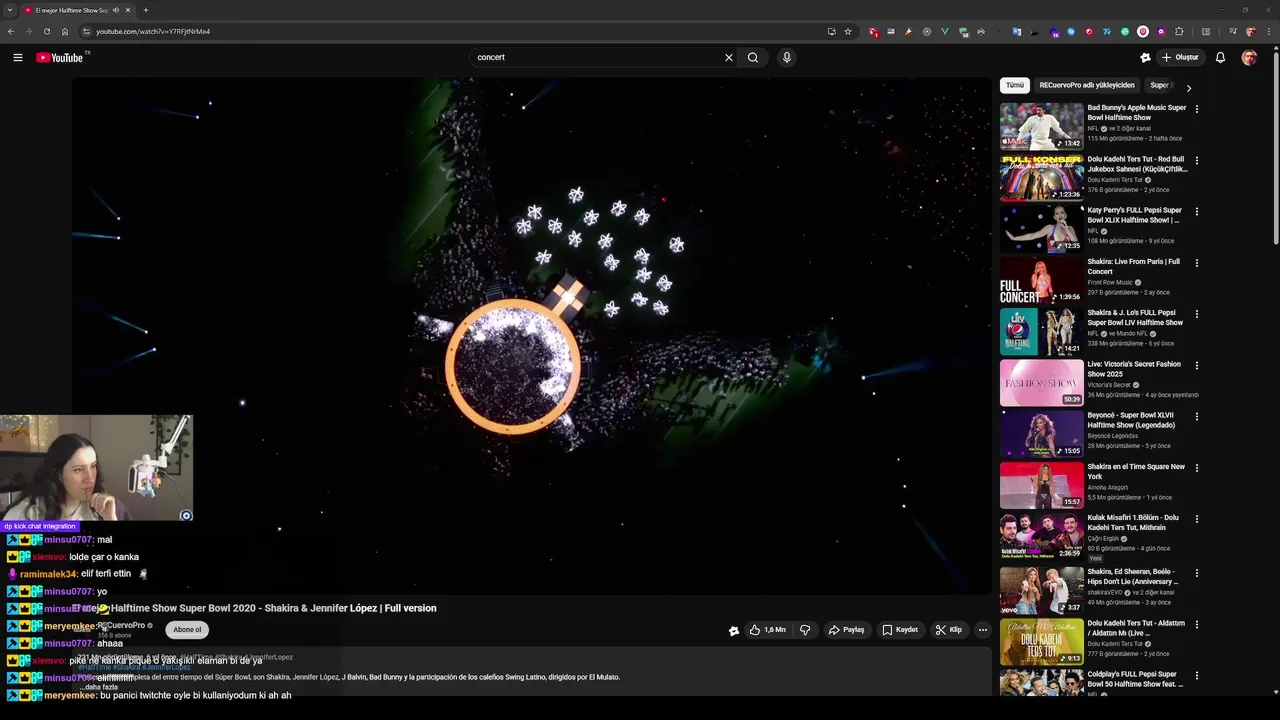This screenshot has height=720, width=1280.
Task: Click the address bar URL
Action: click(153, 31)
